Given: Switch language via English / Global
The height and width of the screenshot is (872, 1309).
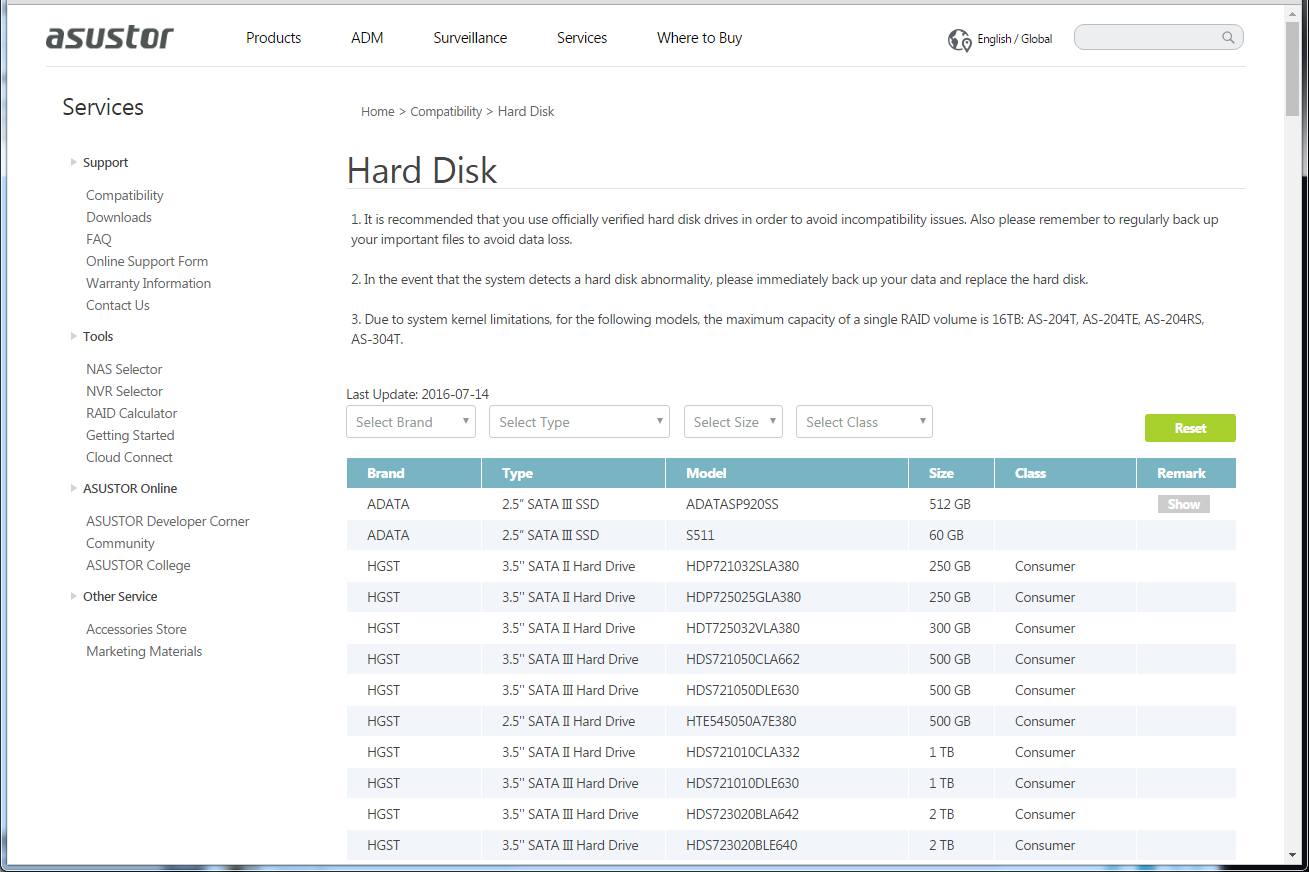Looking at the screenshot, I should tap(1014, 39).
